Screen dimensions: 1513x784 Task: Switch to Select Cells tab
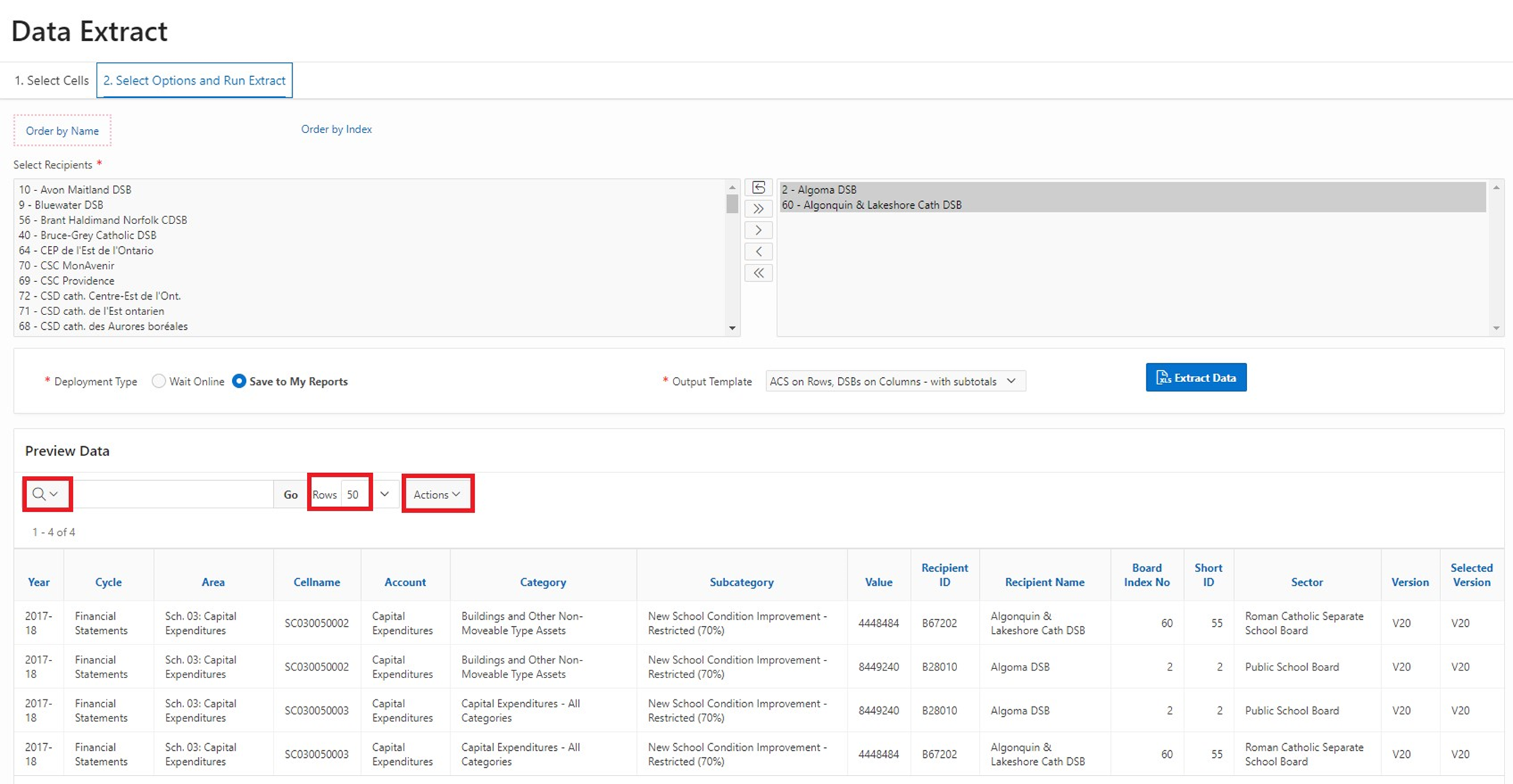pyautogui.click(x=50, y=80)
